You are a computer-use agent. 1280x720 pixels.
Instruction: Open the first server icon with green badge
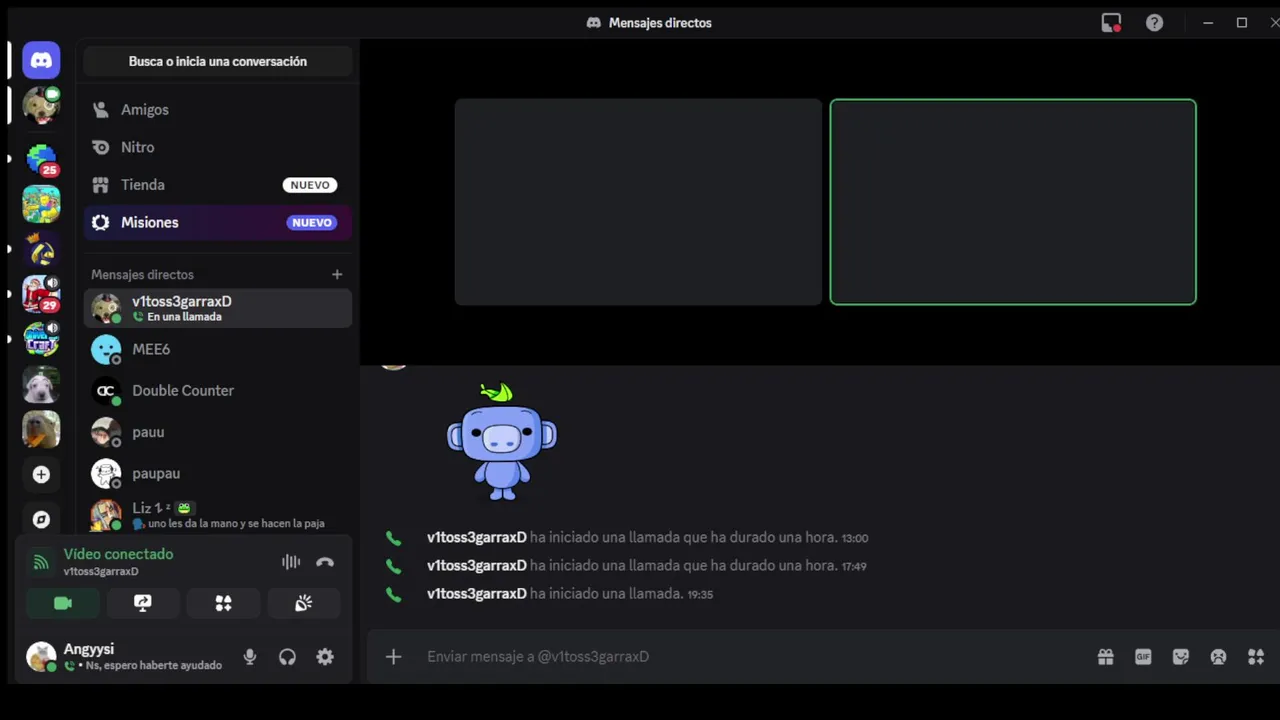click(x=41, y=105)
